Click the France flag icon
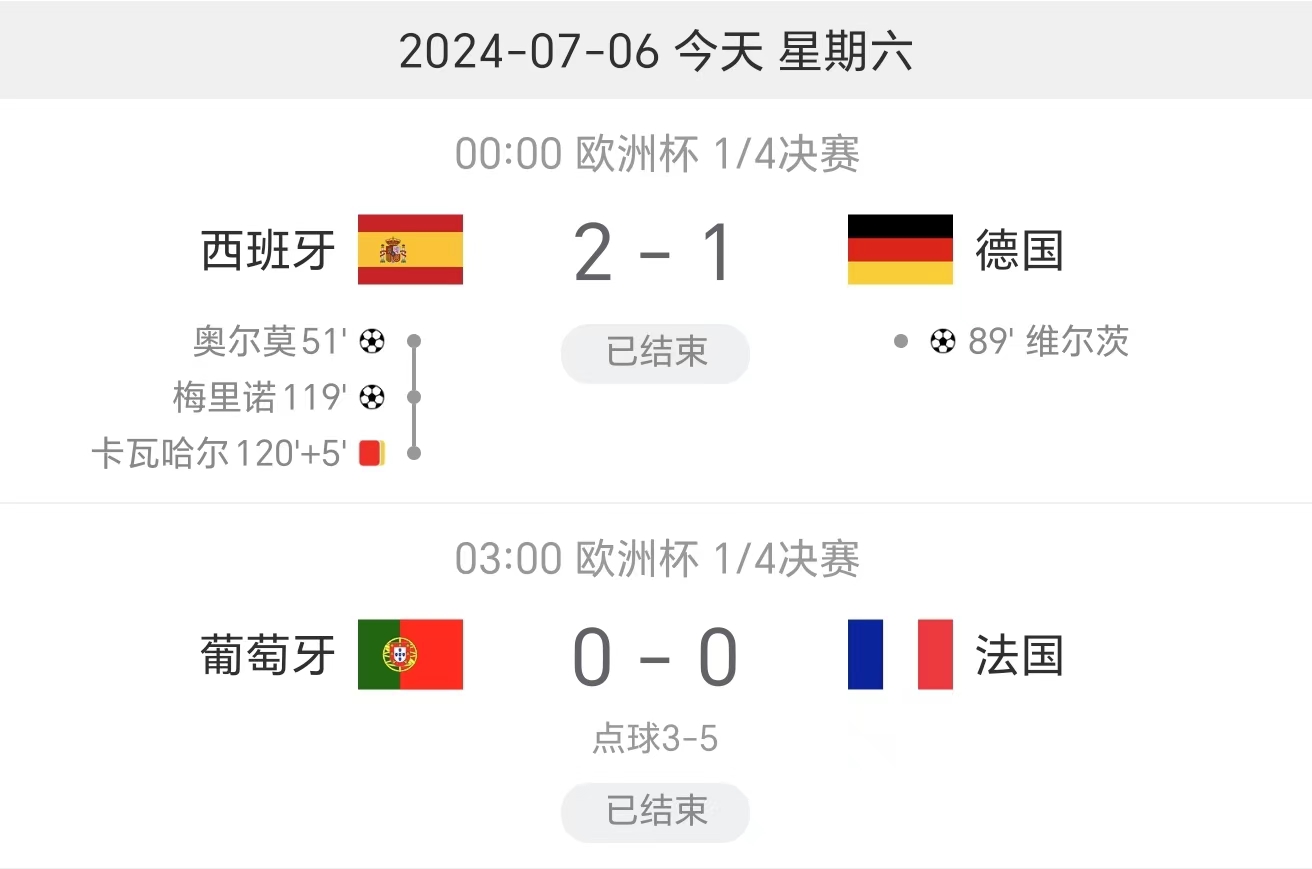The width and height of the screenshot is (1312, 869). 900,654
